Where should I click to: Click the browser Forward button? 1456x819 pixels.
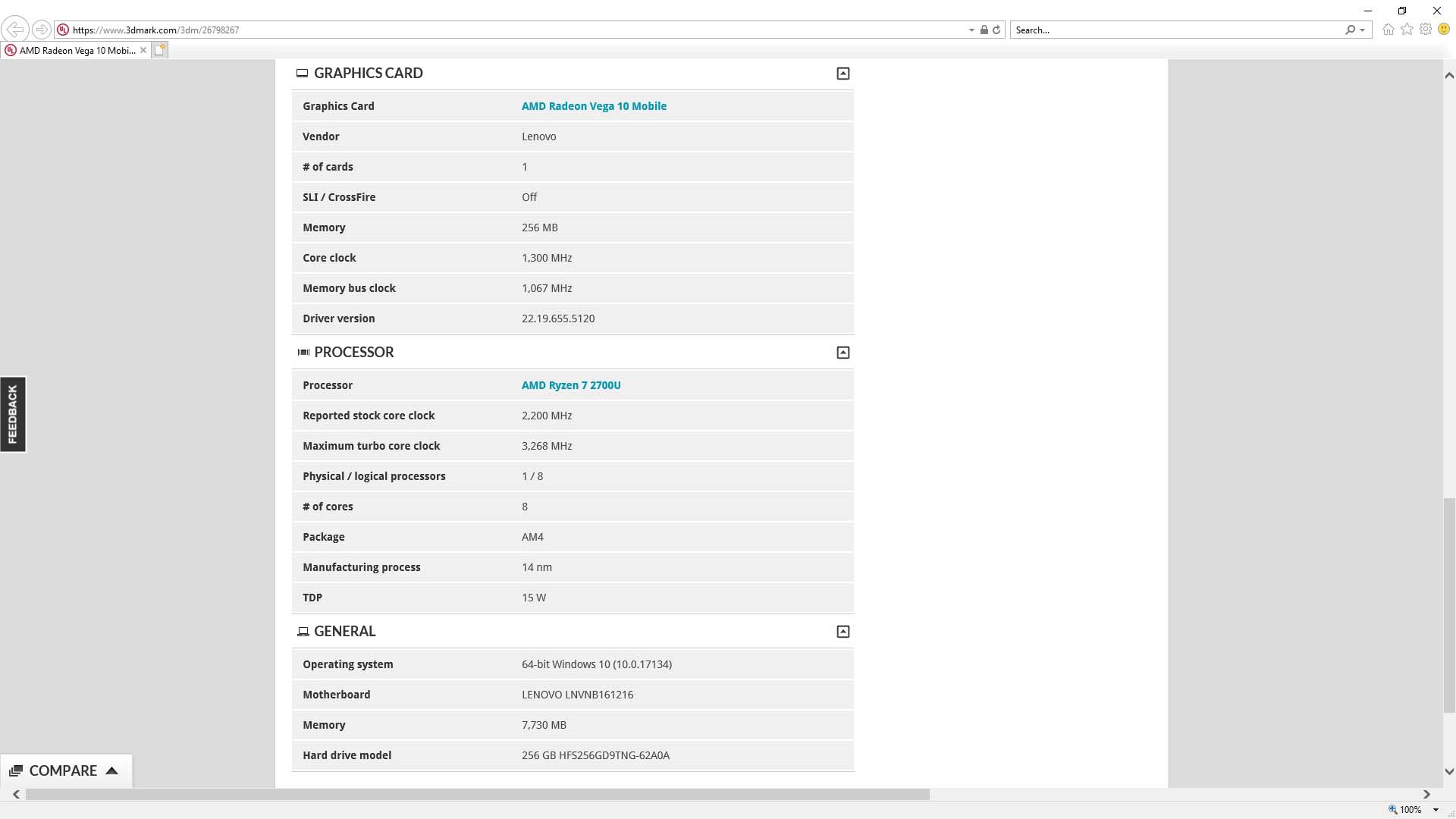42,30
